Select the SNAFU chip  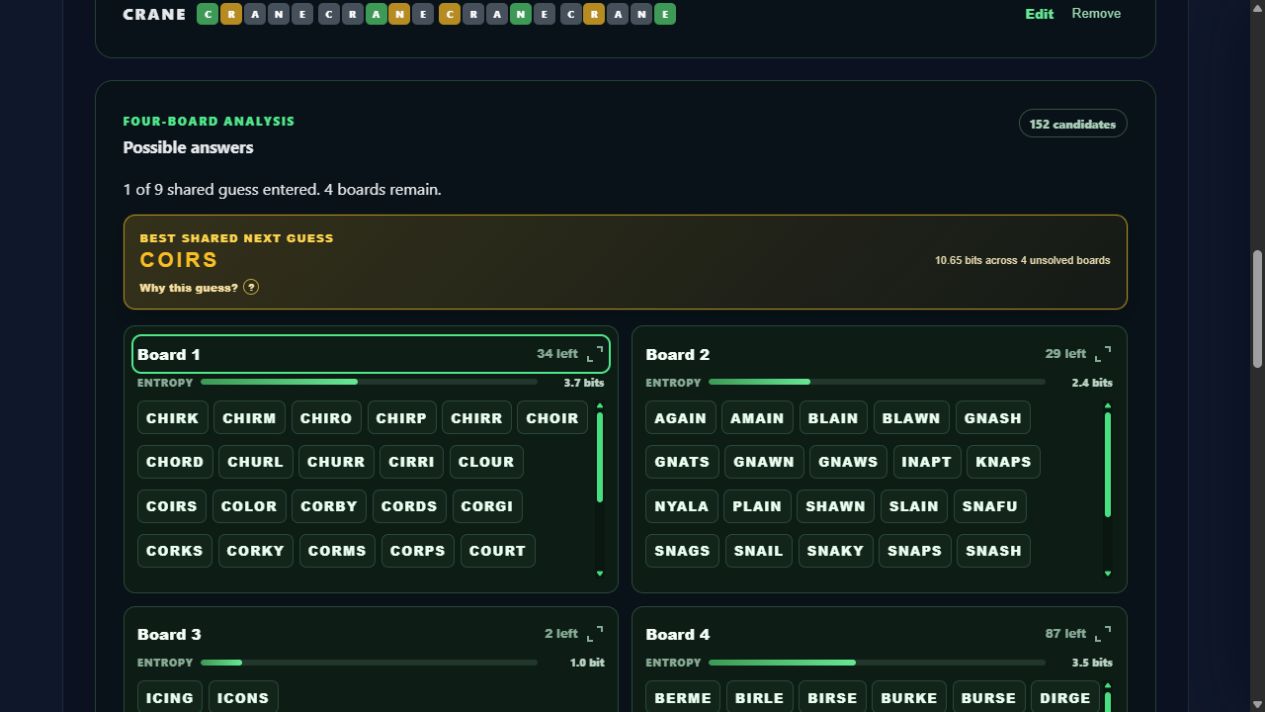point(990,506)
